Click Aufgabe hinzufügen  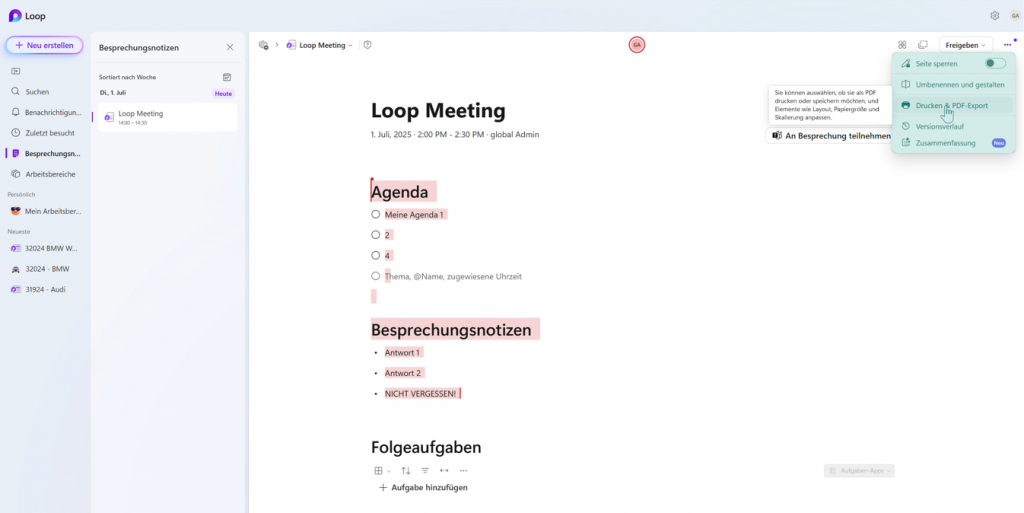coord(423,488)
